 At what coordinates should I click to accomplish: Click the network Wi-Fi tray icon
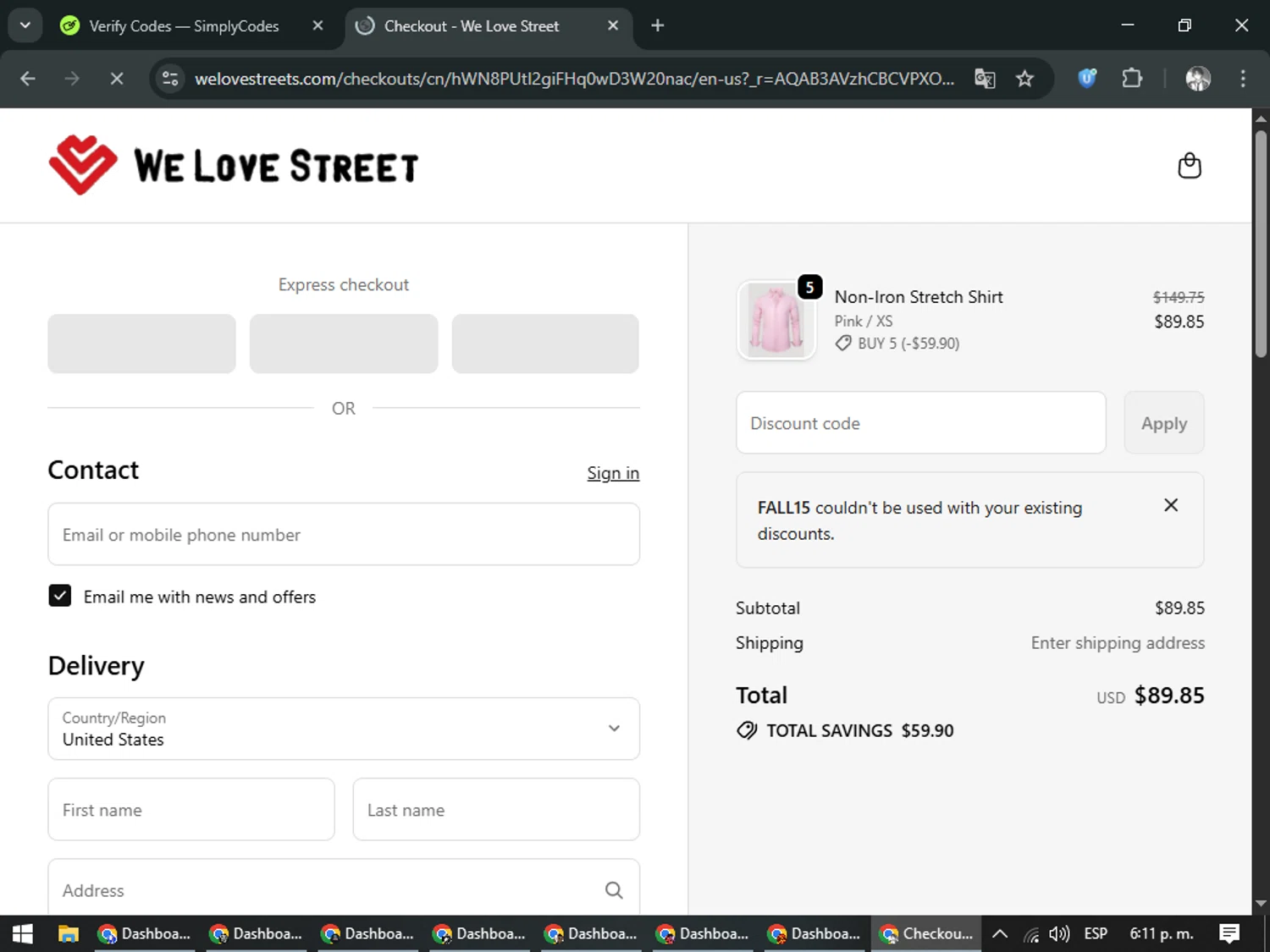[x=1031, y=933]
